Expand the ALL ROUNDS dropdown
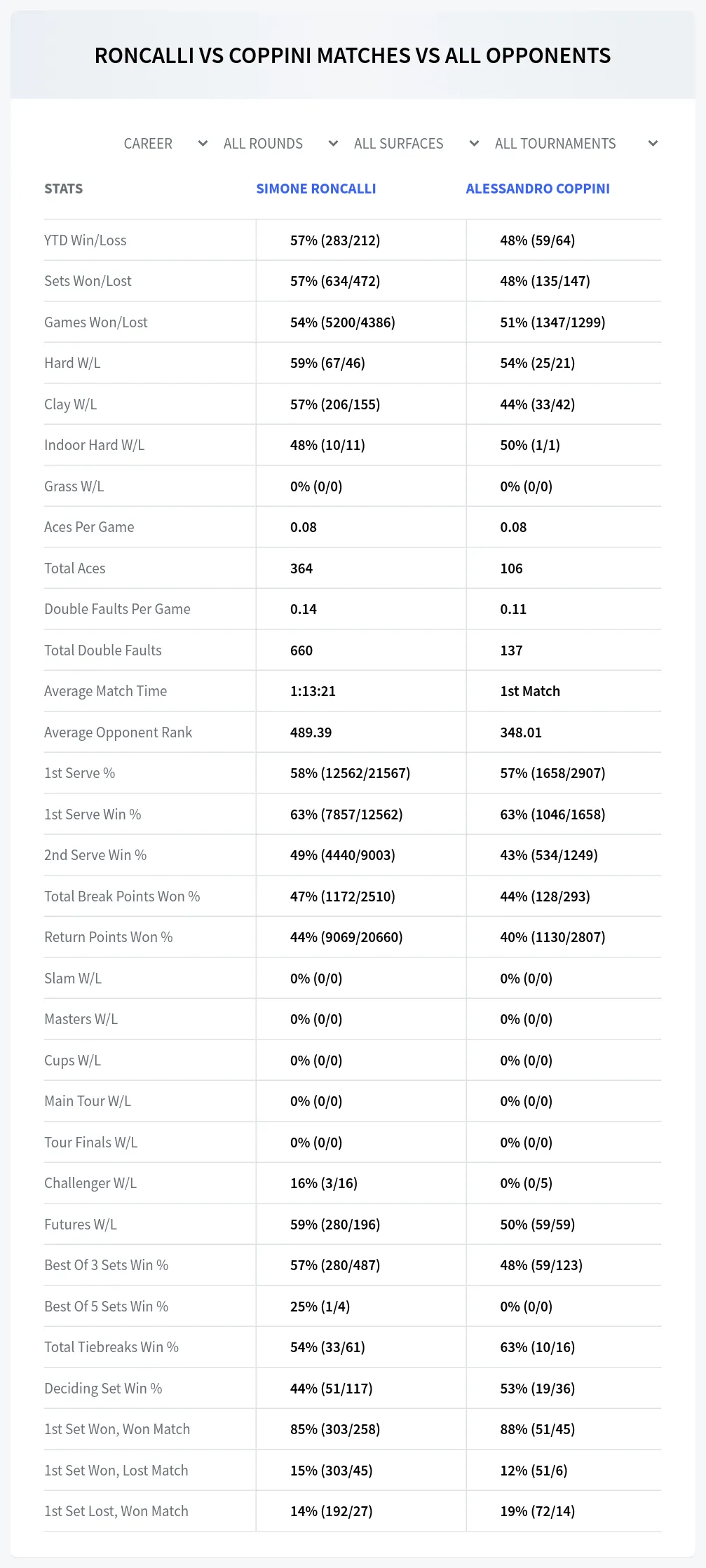The height and width of the screenshot is (1568, 706). click(x=280, y=144)
